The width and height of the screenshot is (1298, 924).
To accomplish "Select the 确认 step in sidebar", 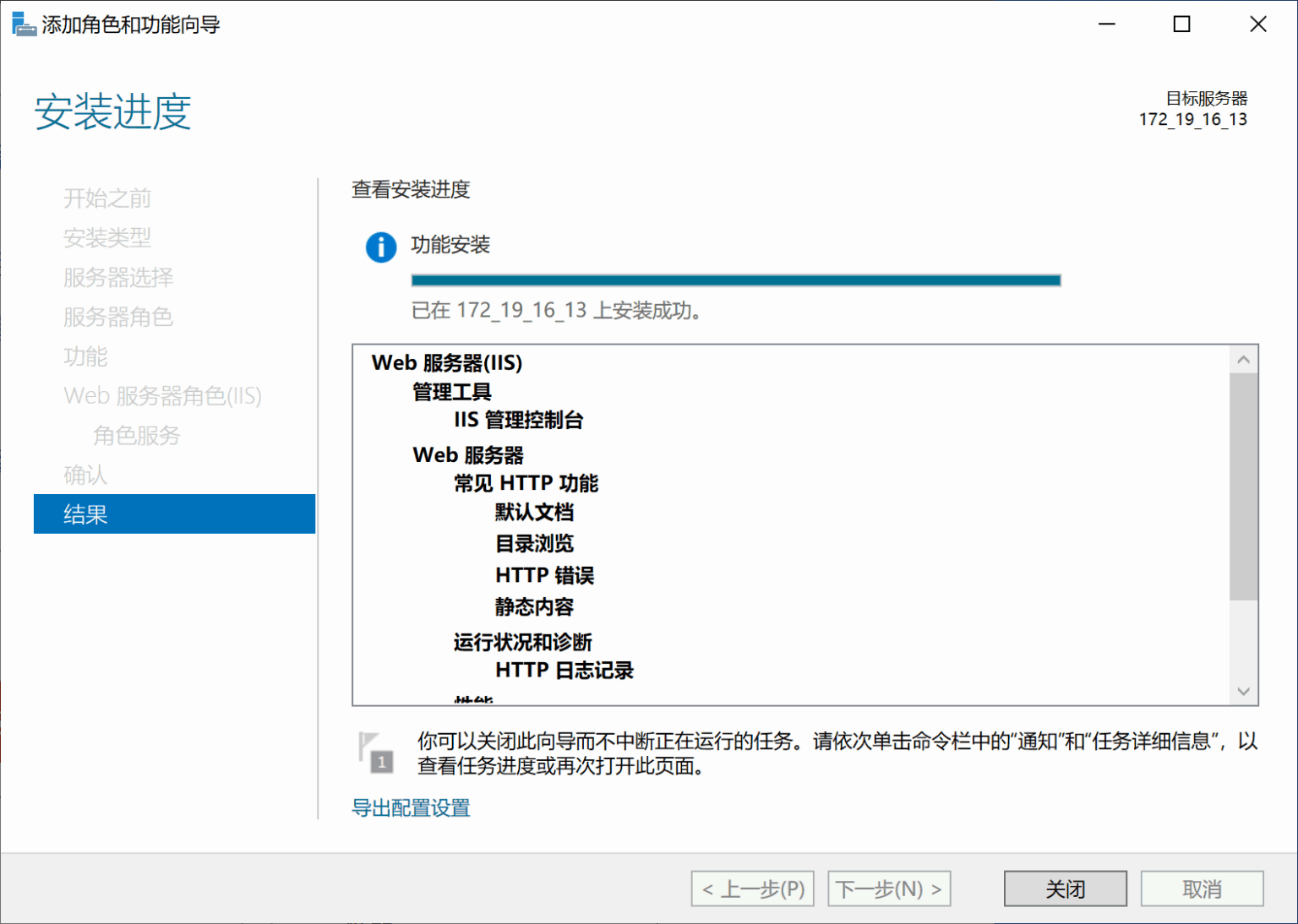I will [85, 475].
